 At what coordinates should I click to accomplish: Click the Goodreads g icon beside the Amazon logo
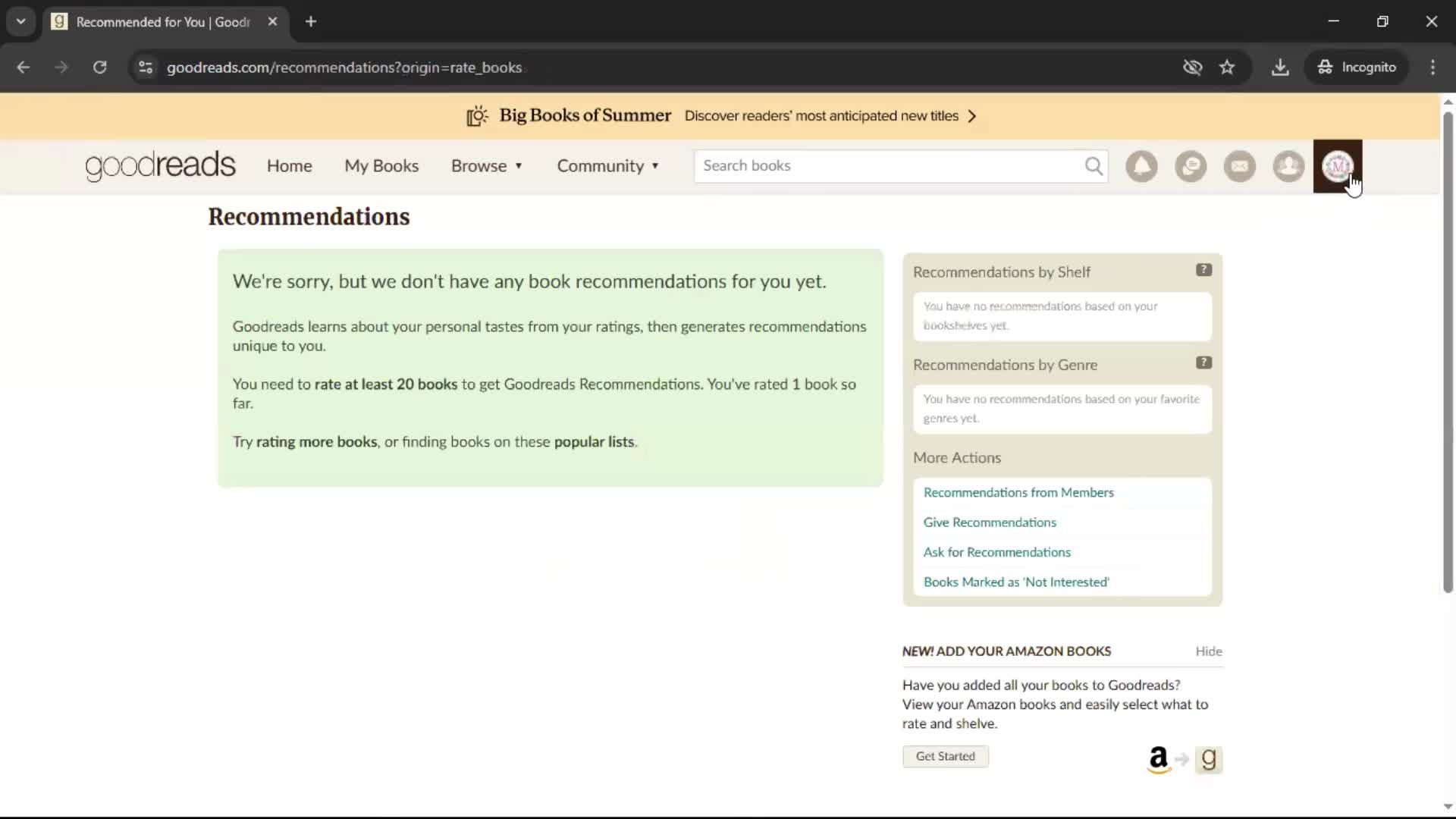(1209, 759)
